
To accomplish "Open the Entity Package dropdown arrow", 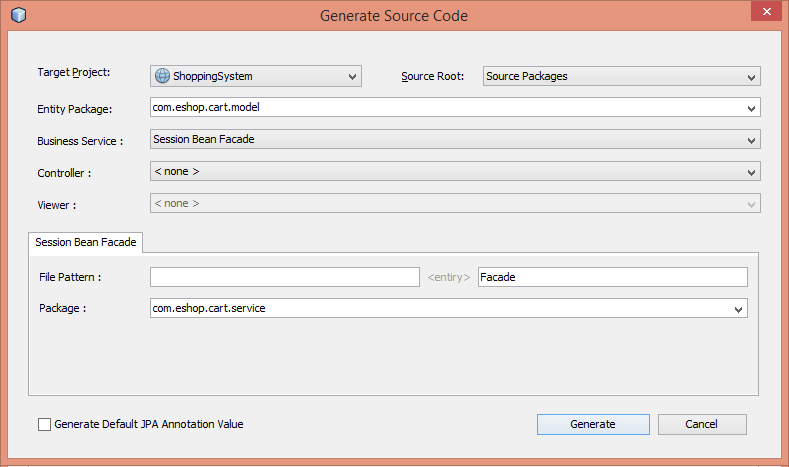I will pyautogui.click(x=751, y=108).
